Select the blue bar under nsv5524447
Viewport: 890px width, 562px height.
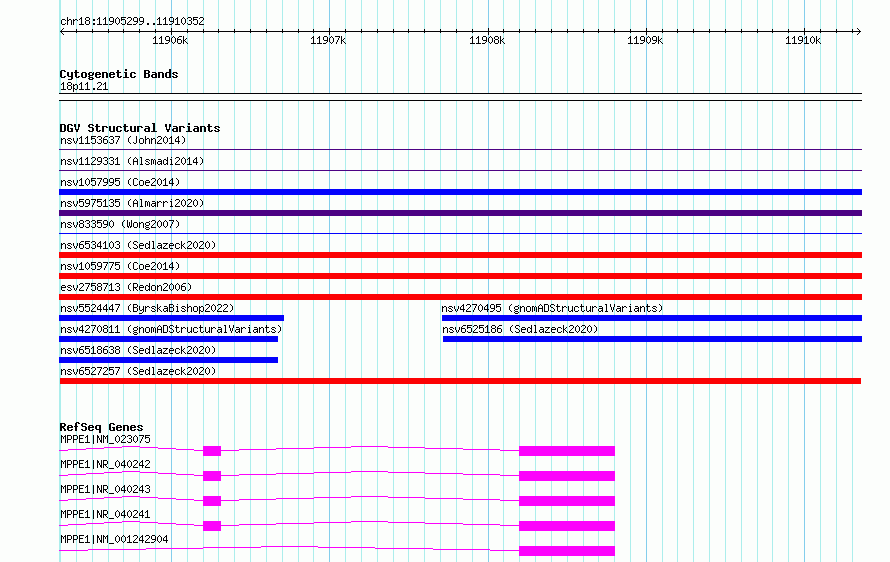(171, 318)
